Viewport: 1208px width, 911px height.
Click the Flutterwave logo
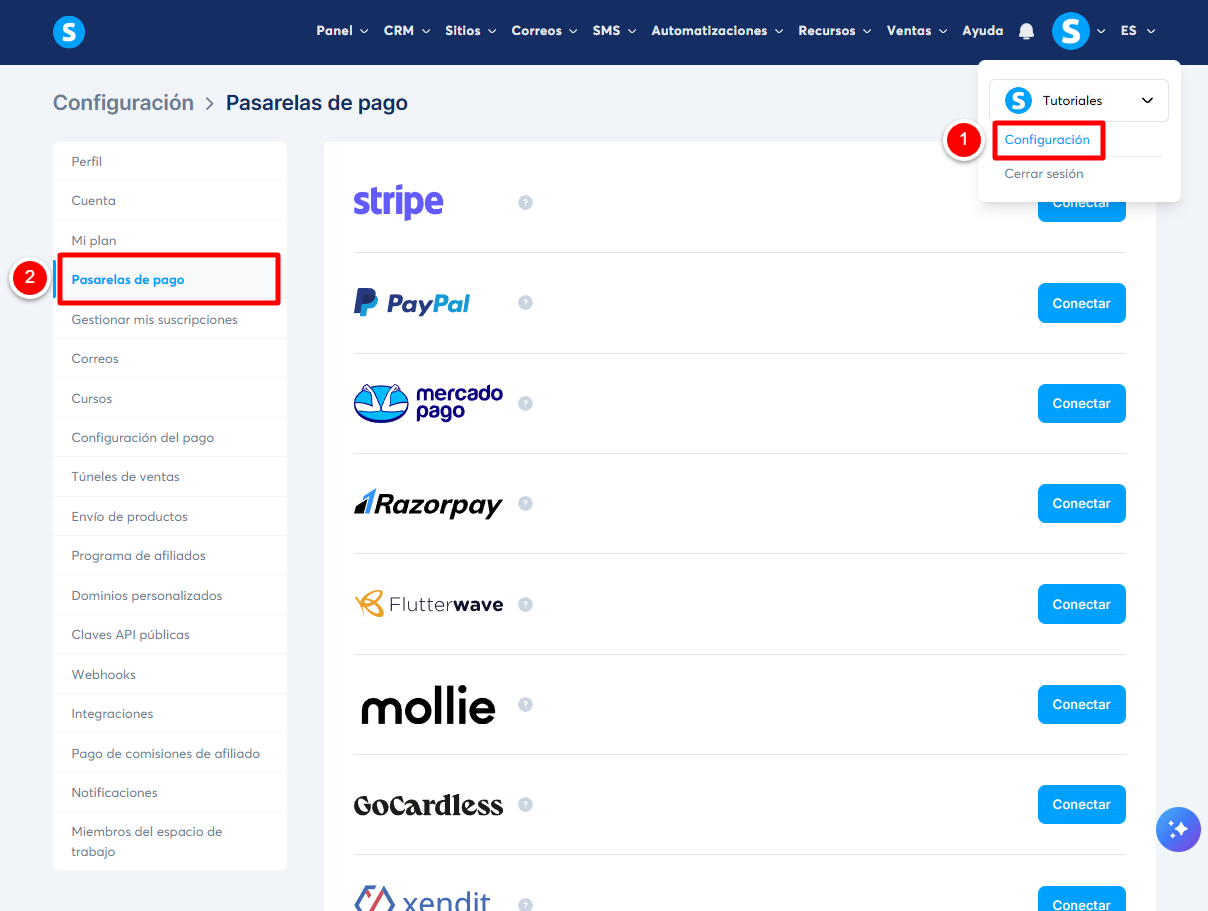point(428,604)
